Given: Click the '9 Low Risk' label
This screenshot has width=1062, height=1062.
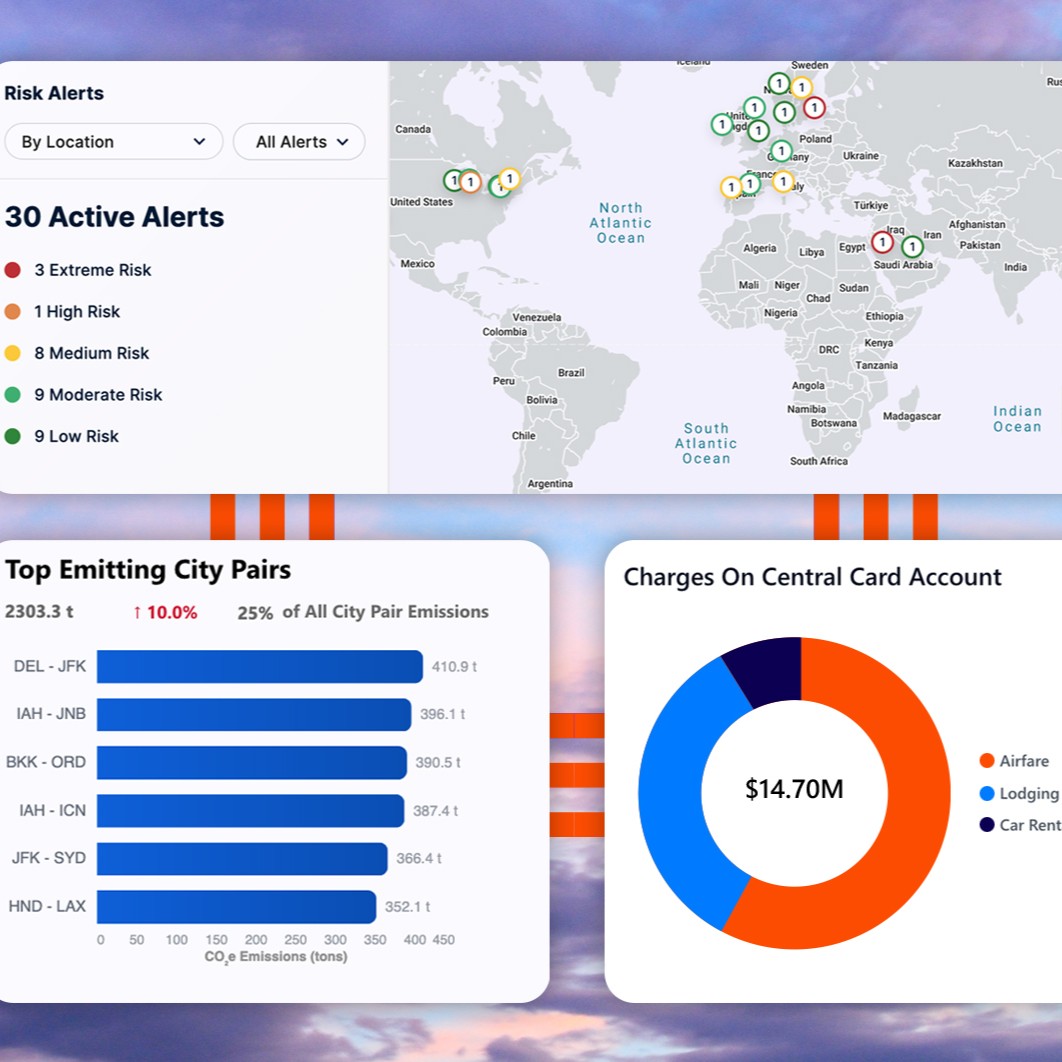Looking at the screenshot, I should [x=77, y=436].
